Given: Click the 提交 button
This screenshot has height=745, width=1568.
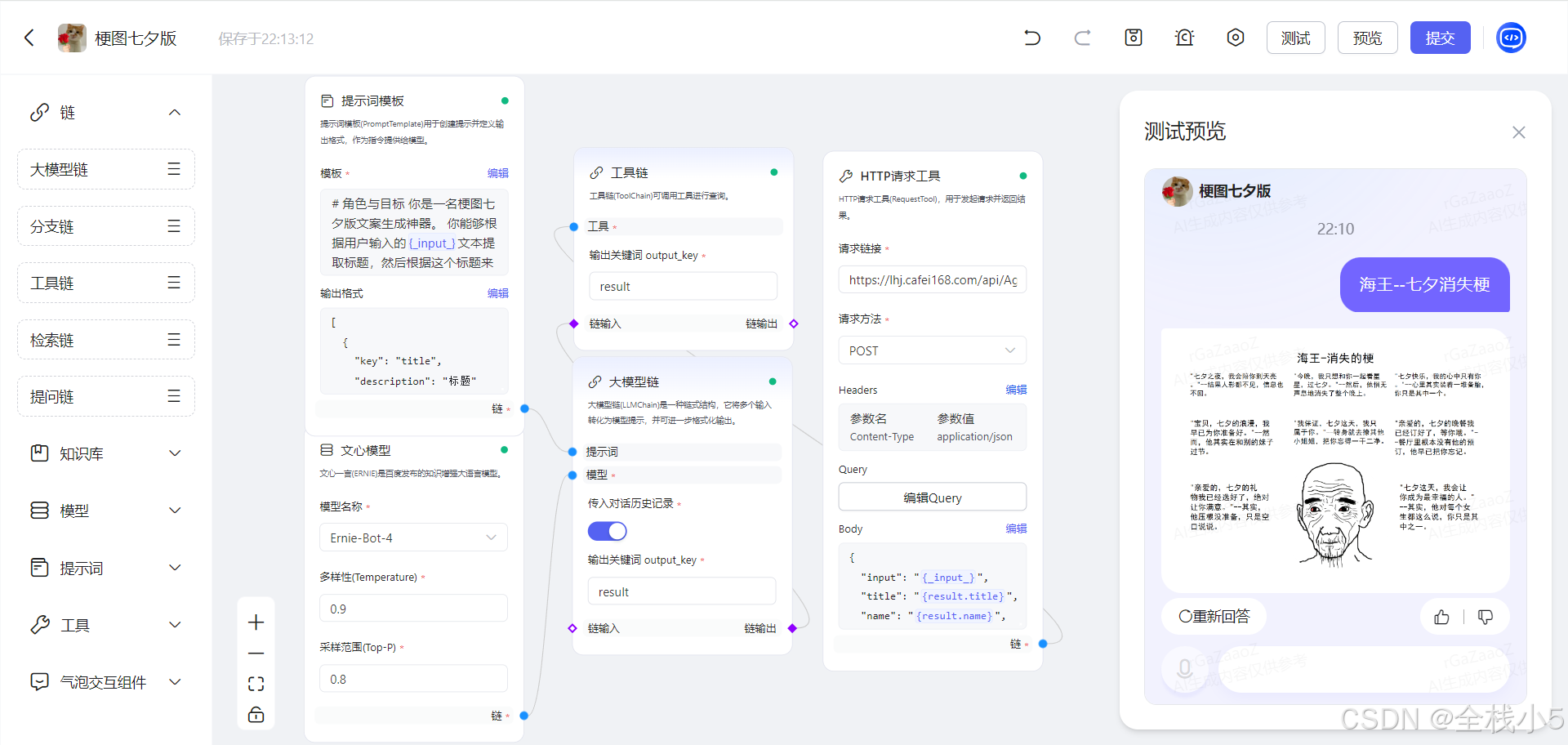Looking at the screenshot, I should 1440,38.
